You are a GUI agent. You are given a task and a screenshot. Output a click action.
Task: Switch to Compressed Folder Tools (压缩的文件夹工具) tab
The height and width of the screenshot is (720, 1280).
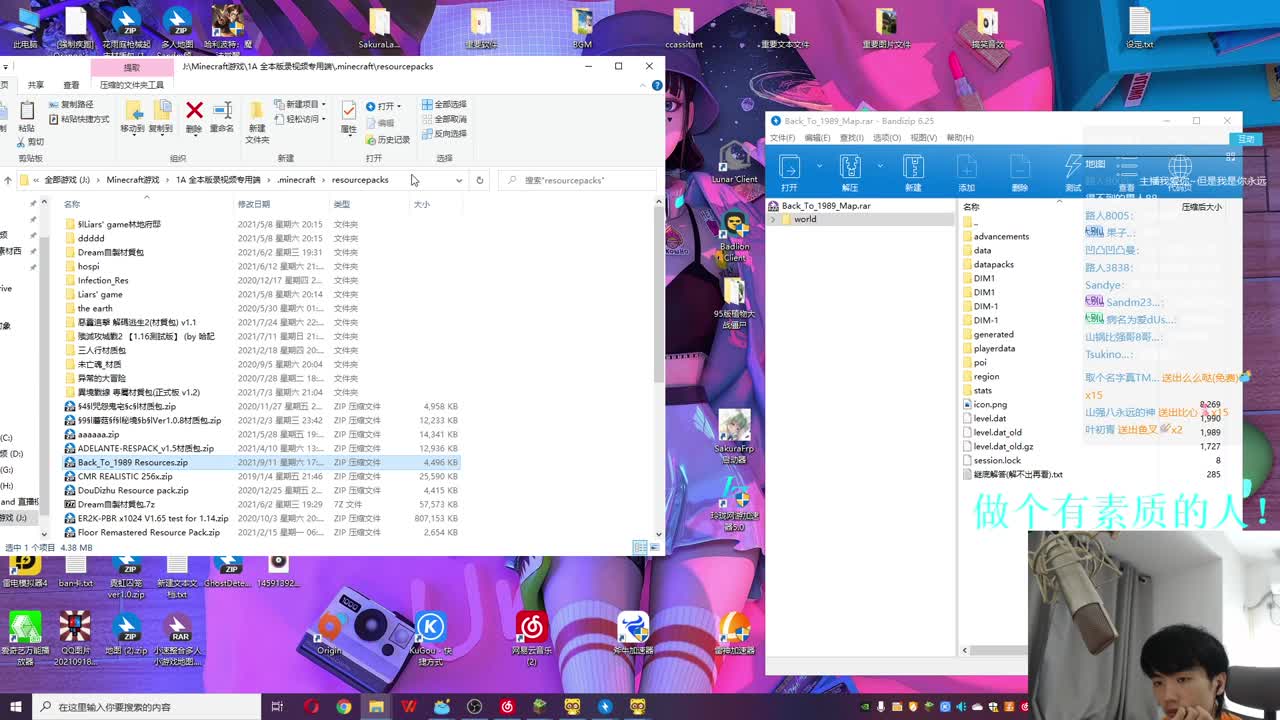[x=132, y=85]
